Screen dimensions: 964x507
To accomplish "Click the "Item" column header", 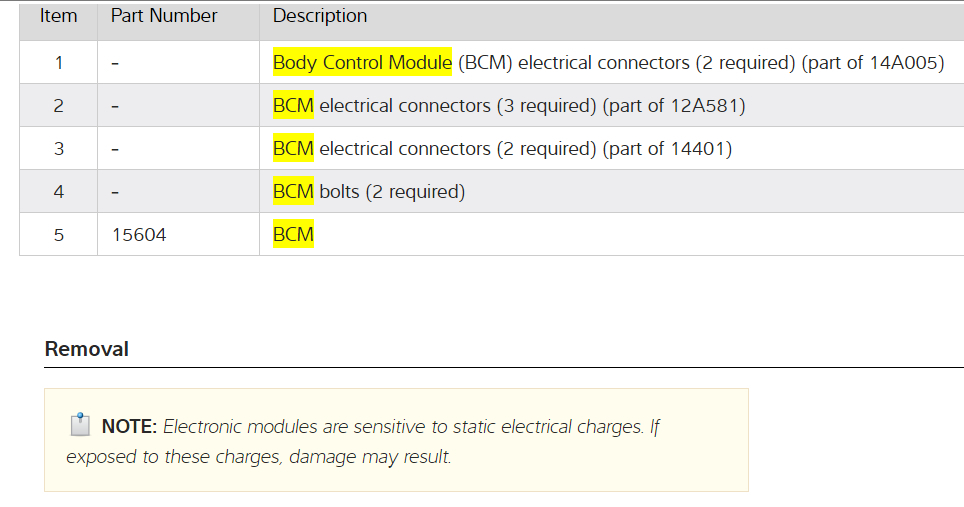I will pyautogui.click(x=58, y=16).
